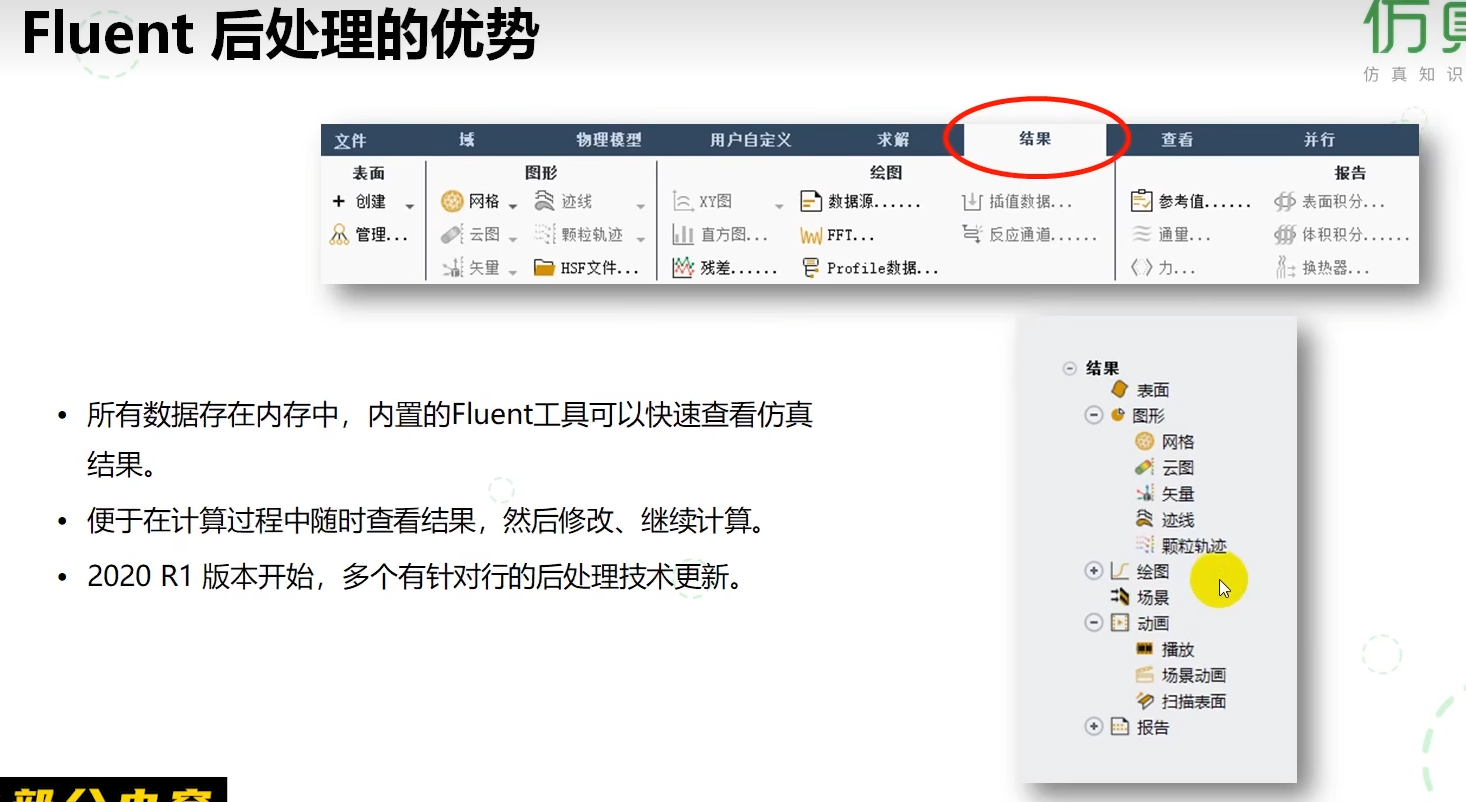Select 场景动画 in the results tree
The width and height of the screenshot is (1466, 802).
coord(1194,676)
